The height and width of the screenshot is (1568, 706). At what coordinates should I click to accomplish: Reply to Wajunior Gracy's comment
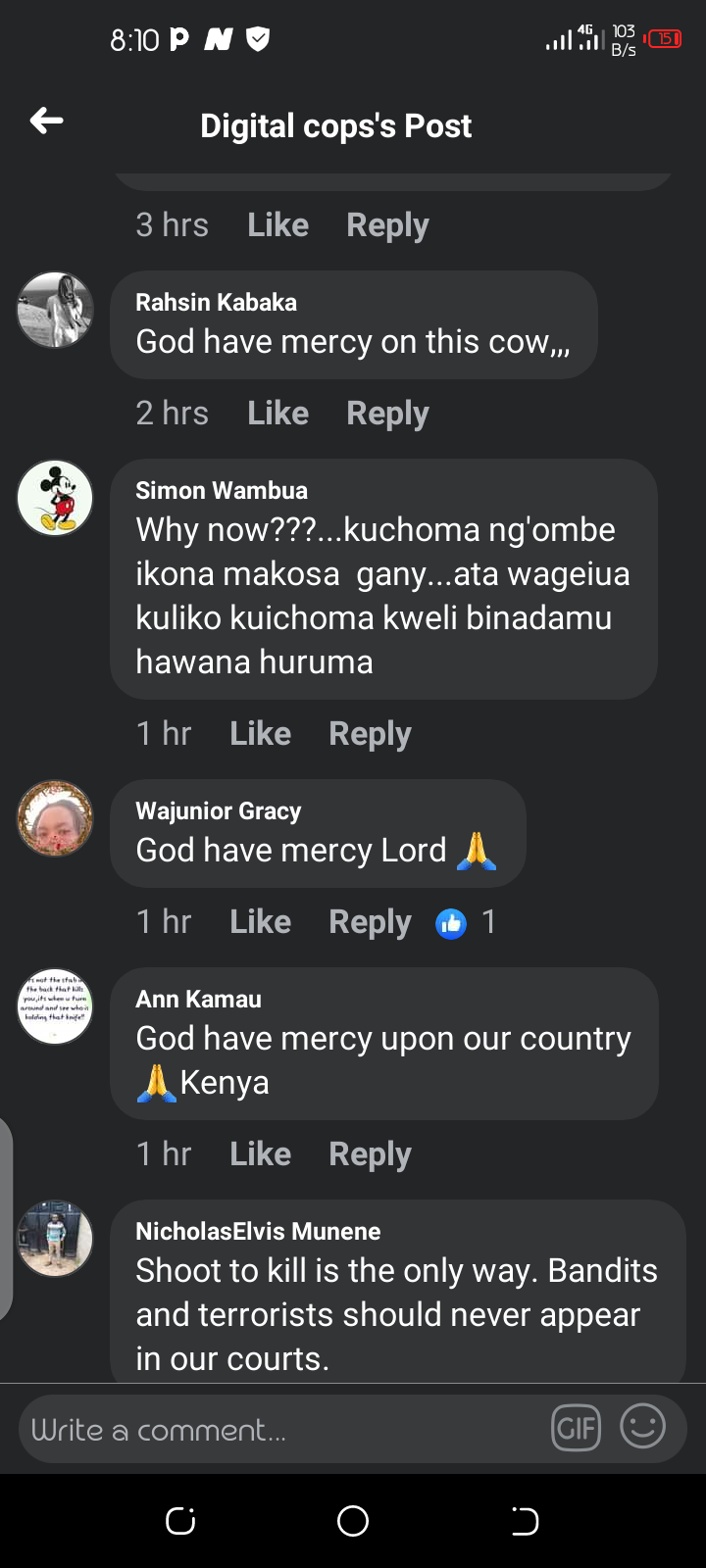370,922
